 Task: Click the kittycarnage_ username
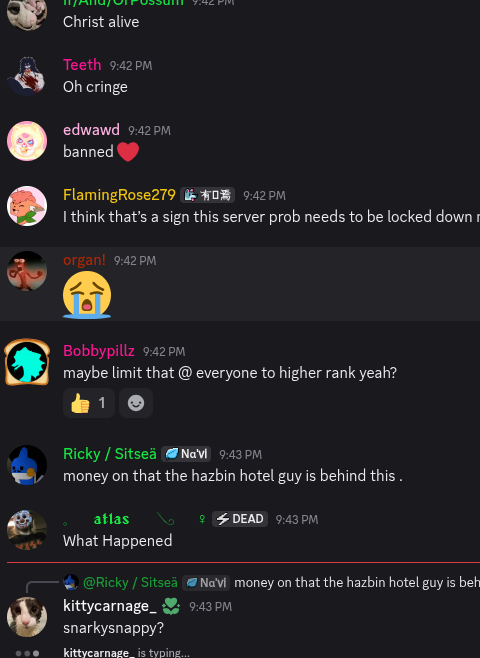tap(110, 606)
